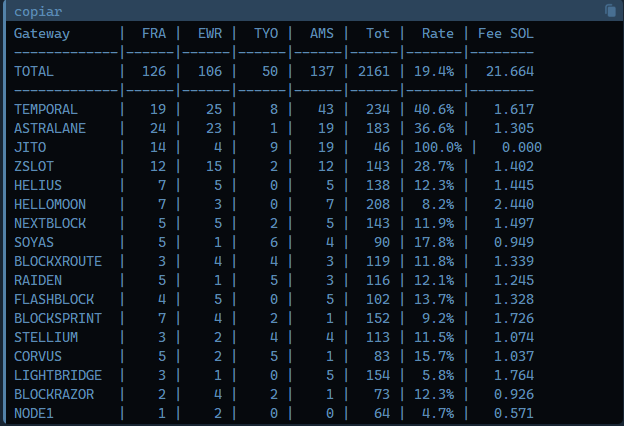The width and height of the screenshot is (624, 426).
Task: Click NEXTBLOCK's rate 11.9%
Action: pyautogui.click(x=434, y=223)
